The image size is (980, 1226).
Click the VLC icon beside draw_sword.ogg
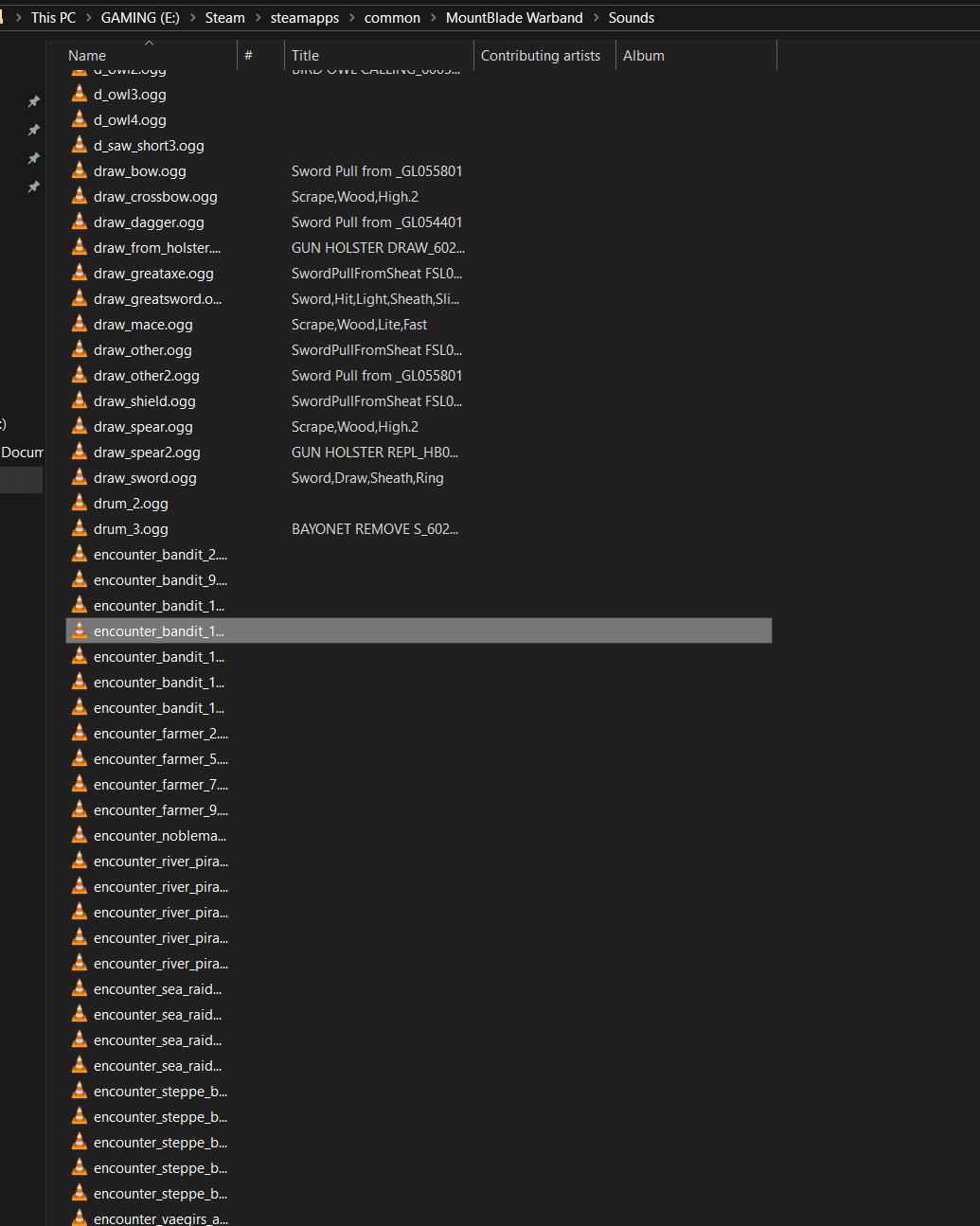(80, 478)
